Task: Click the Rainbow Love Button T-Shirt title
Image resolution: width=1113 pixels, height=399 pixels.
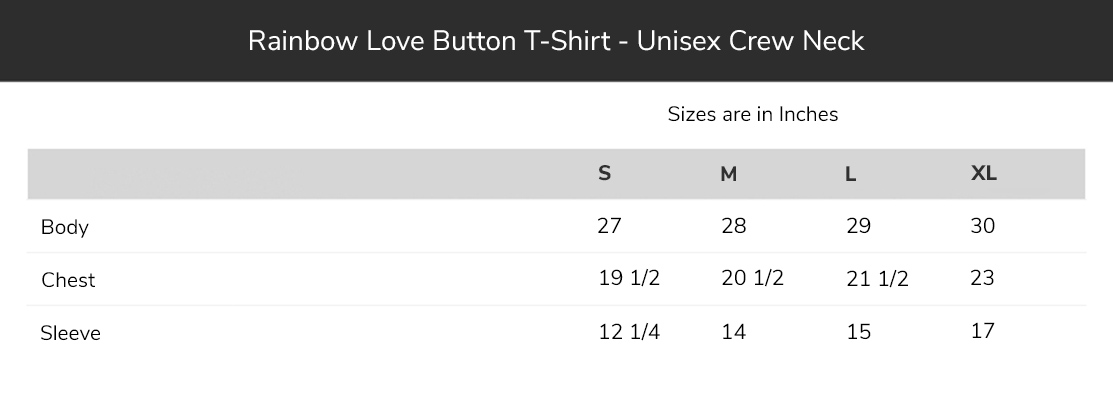Action: (x=556, y=41)
